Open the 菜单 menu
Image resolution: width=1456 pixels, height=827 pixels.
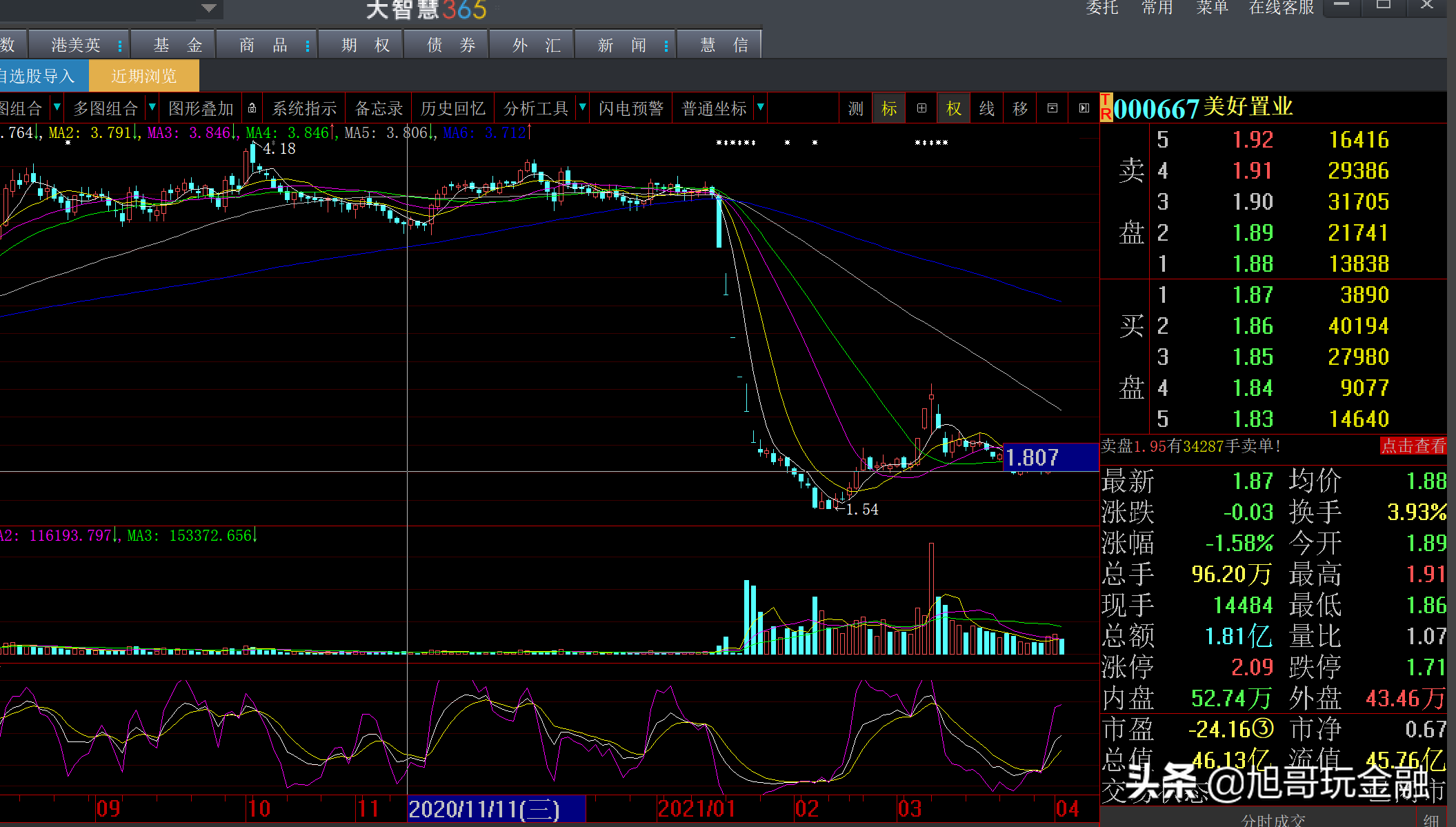tap(1212, 8)
